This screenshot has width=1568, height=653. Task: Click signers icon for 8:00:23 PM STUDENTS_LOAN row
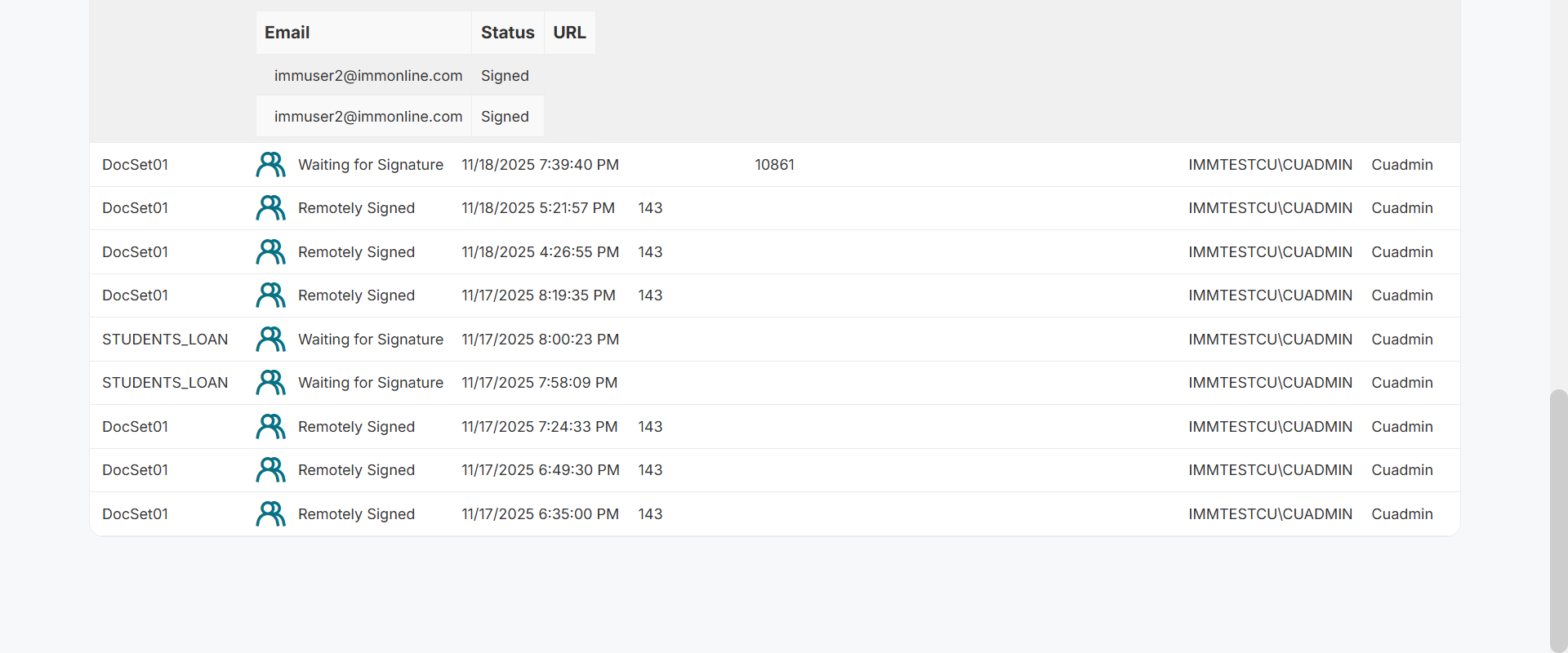click(x=270, y=340)
